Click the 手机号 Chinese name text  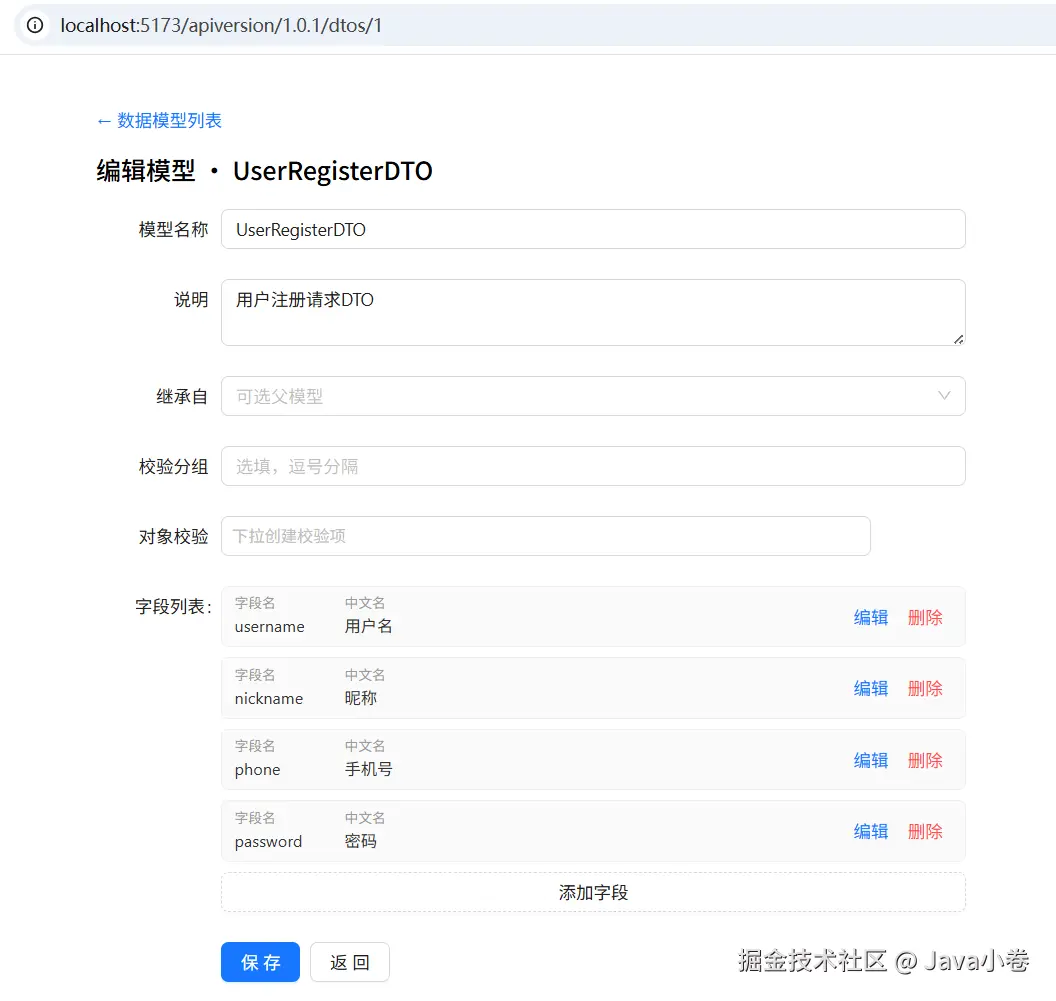pyautogui.click(x=368, y=769)
